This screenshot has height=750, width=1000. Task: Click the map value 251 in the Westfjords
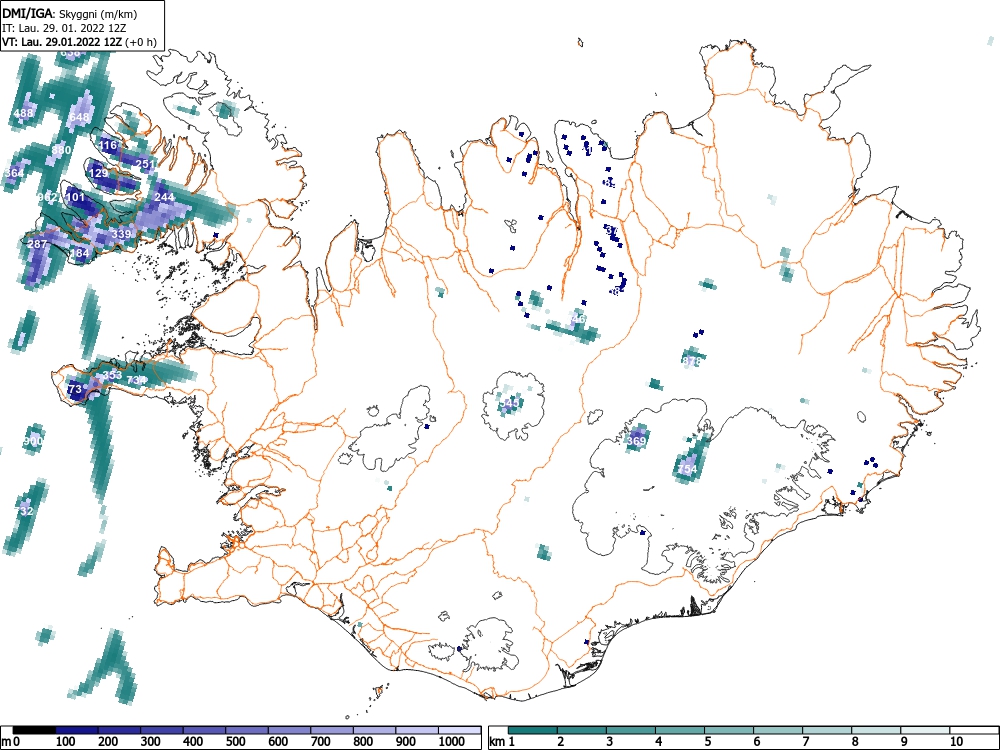(145, 164)
